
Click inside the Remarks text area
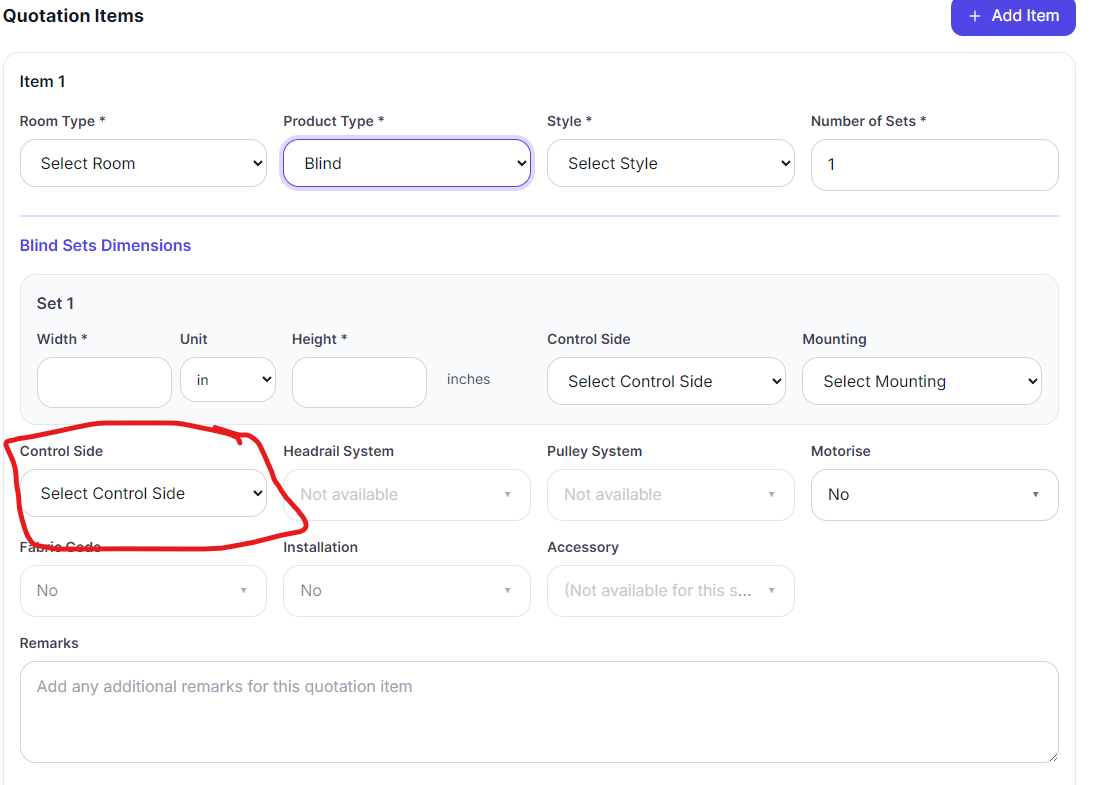point(538,712)
